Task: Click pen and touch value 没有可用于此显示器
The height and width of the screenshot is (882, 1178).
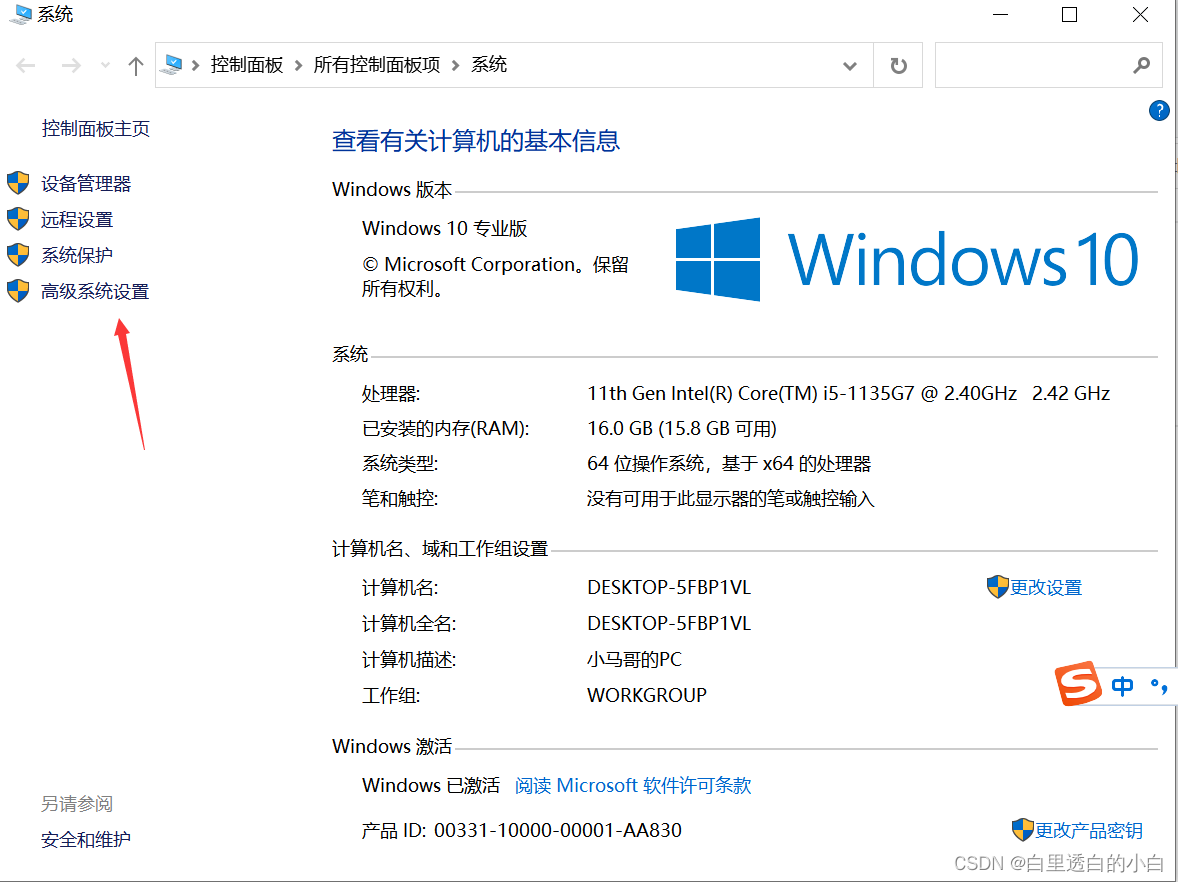Action: [x=730, y=499]
